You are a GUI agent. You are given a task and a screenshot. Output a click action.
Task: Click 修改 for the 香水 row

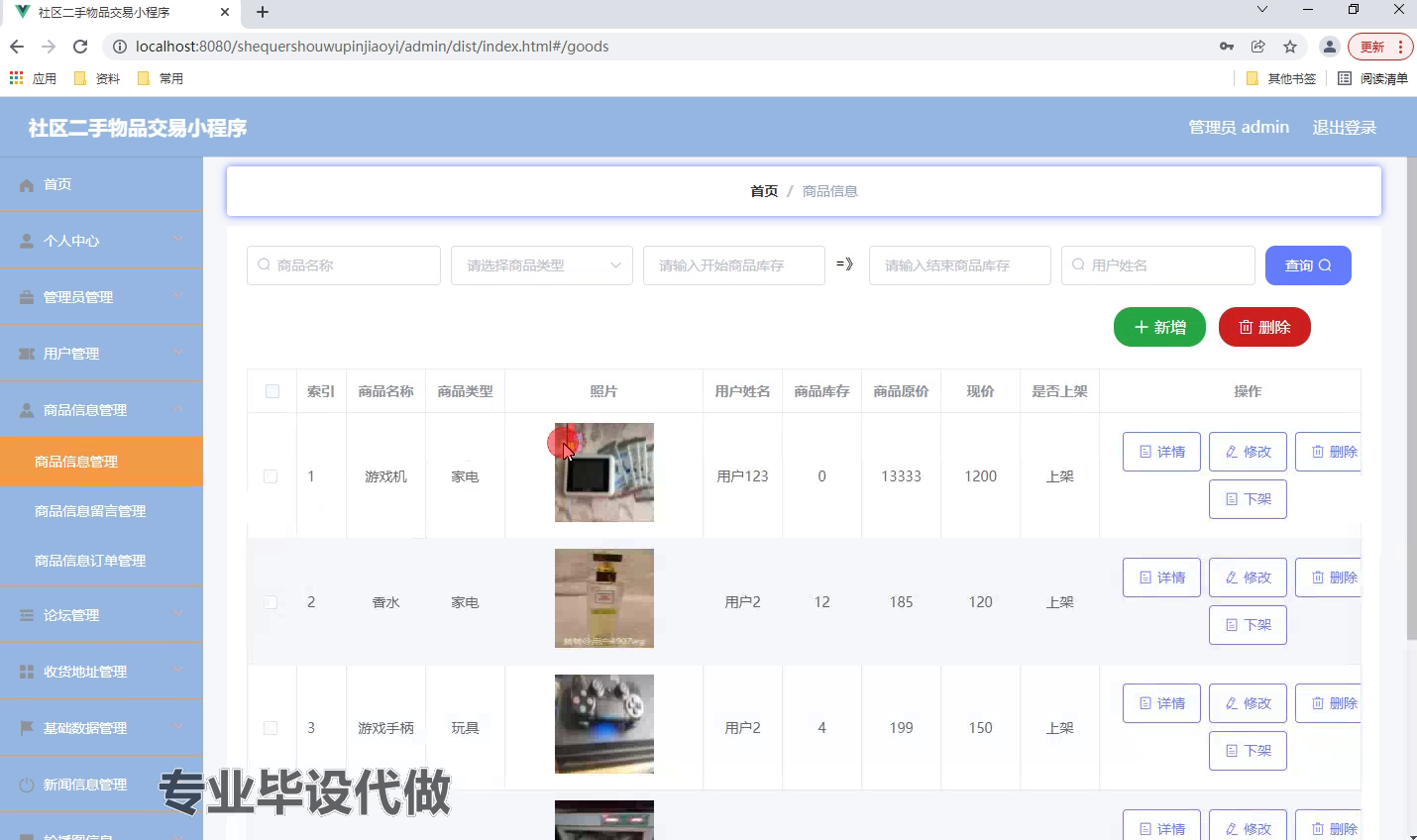coord(1248,577)
